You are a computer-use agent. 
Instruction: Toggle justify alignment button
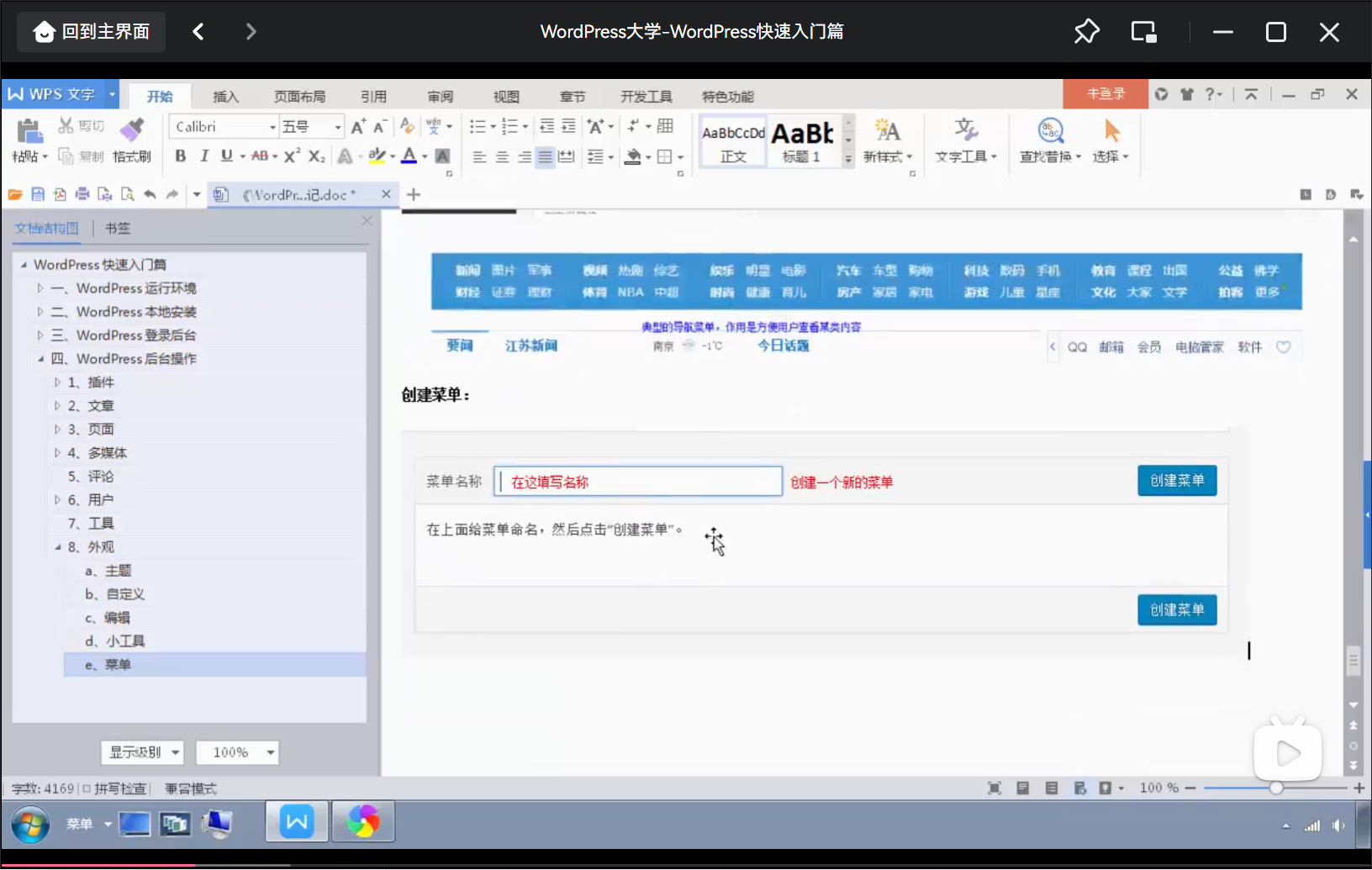(545, 156)
